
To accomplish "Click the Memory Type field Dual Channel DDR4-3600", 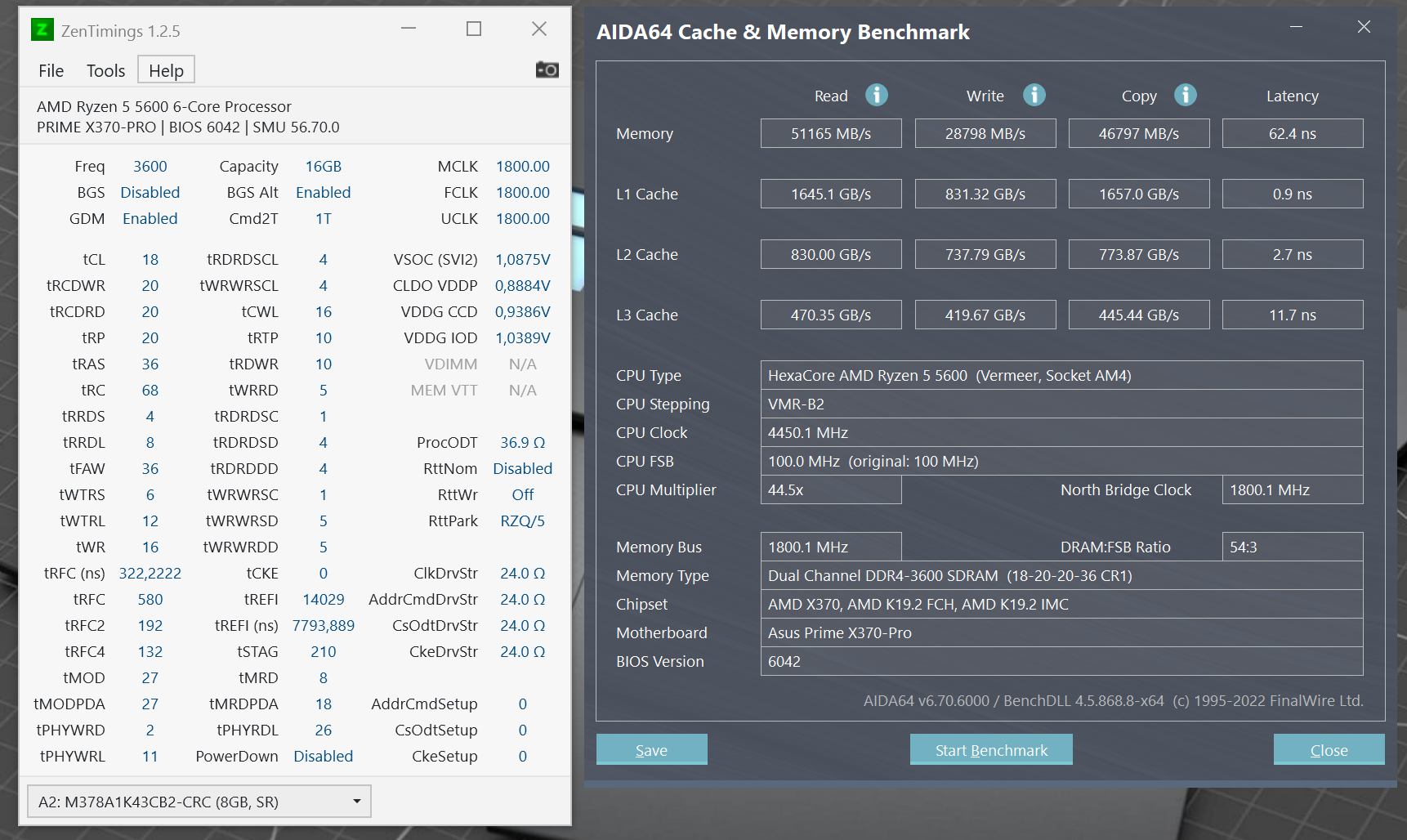I will [1062, 575].
